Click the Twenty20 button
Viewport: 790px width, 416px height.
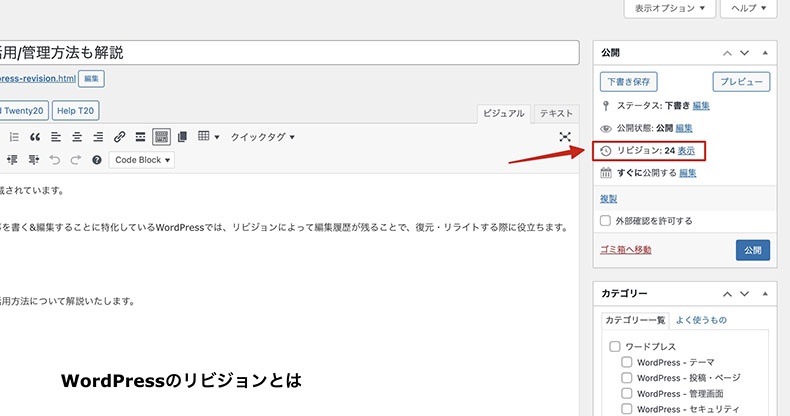pos(23,111)
